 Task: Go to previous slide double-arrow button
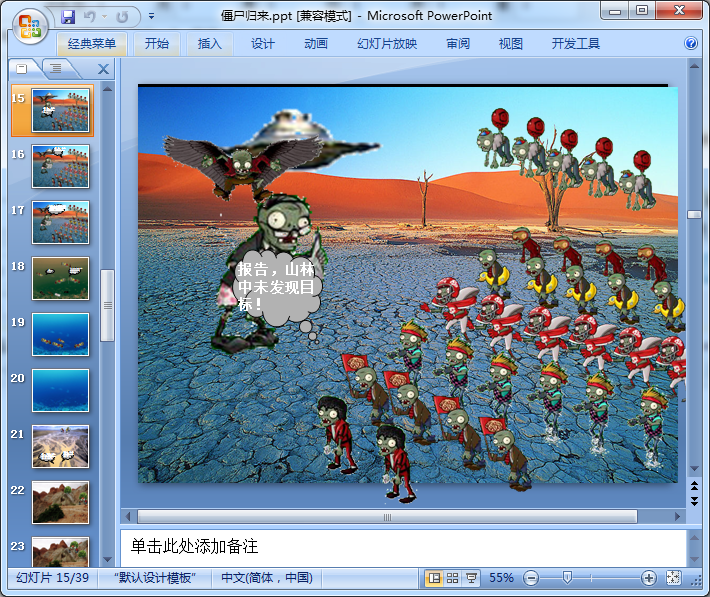click(694, 486)
